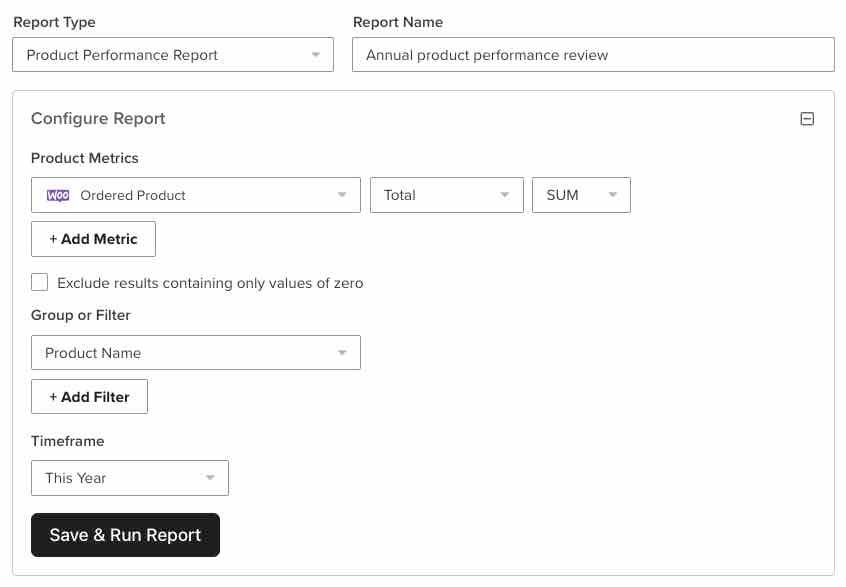Screen dimensions: 846x587
Task: Edit the Report Name field
Action: (x=593, y=54)
